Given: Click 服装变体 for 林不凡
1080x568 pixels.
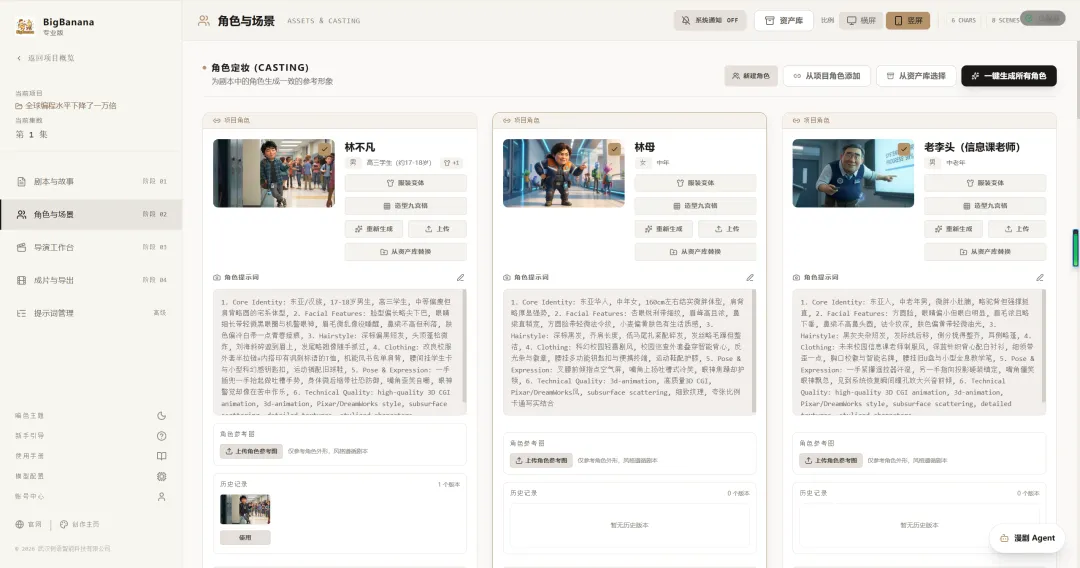Looking at the screenshot, I should click(406, 183).
